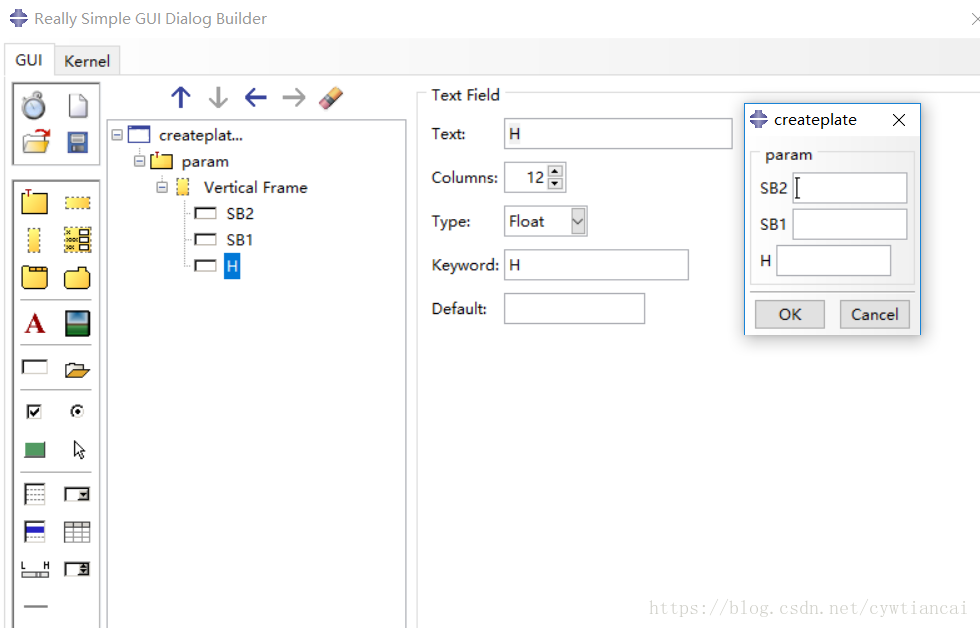Click the Keyword input field
The width and height of the screenshot is (980, 628).
click(x=596, y=265)
